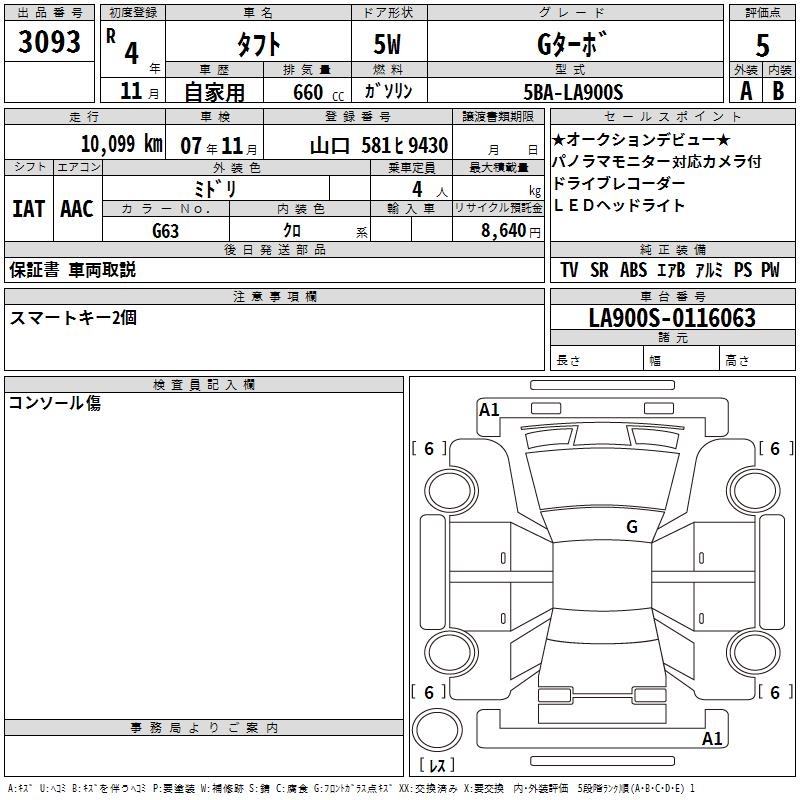Screen dimensions: 800x800
Task: Select interior color クロ
Action: click(x=292, y=231)
